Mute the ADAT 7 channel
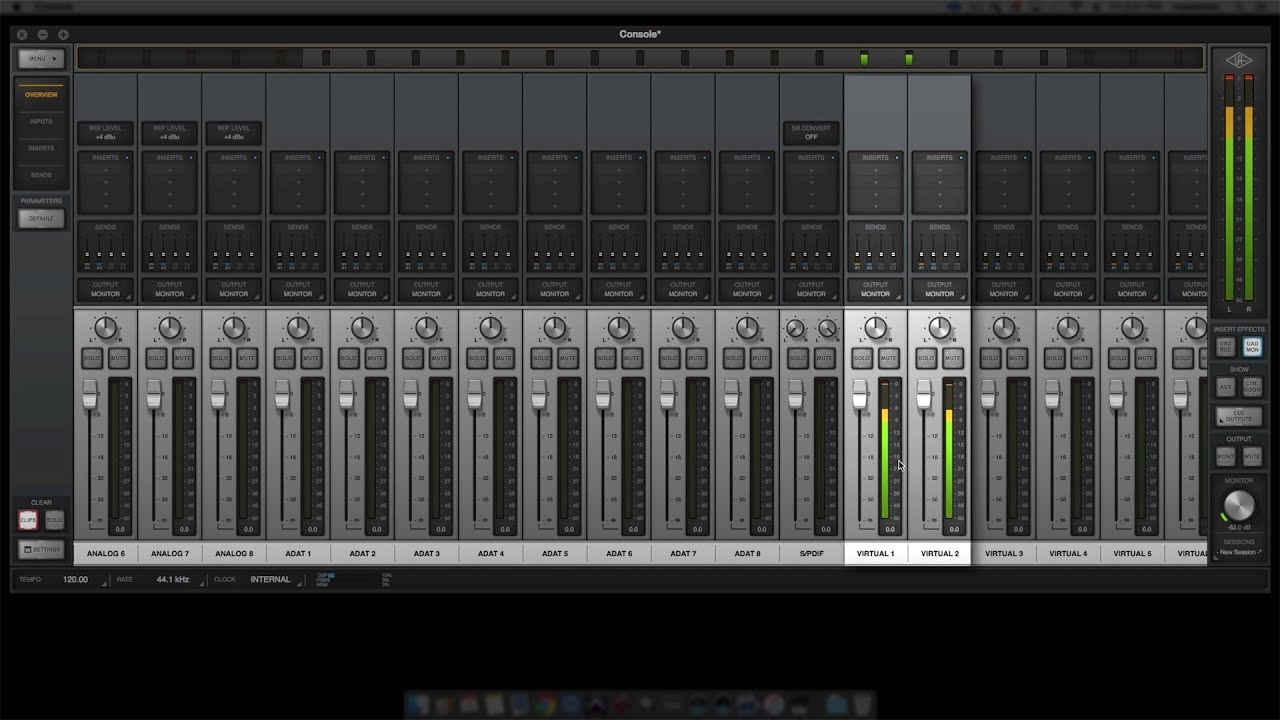The width and height of the screenshot is (1280, 720). coord(695,357)
